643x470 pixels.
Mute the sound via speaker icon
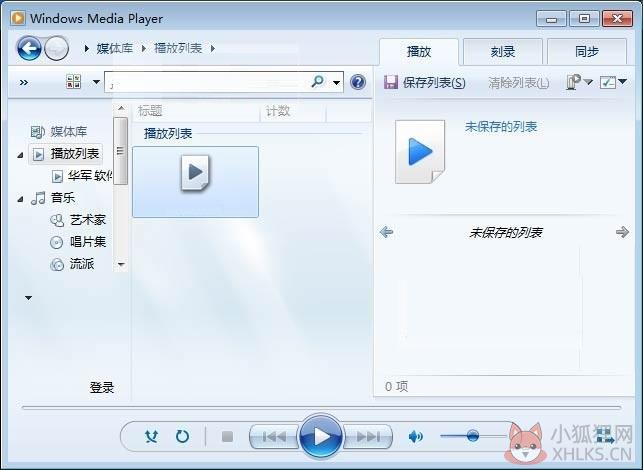pyautogui.click(x=415, y=436)
